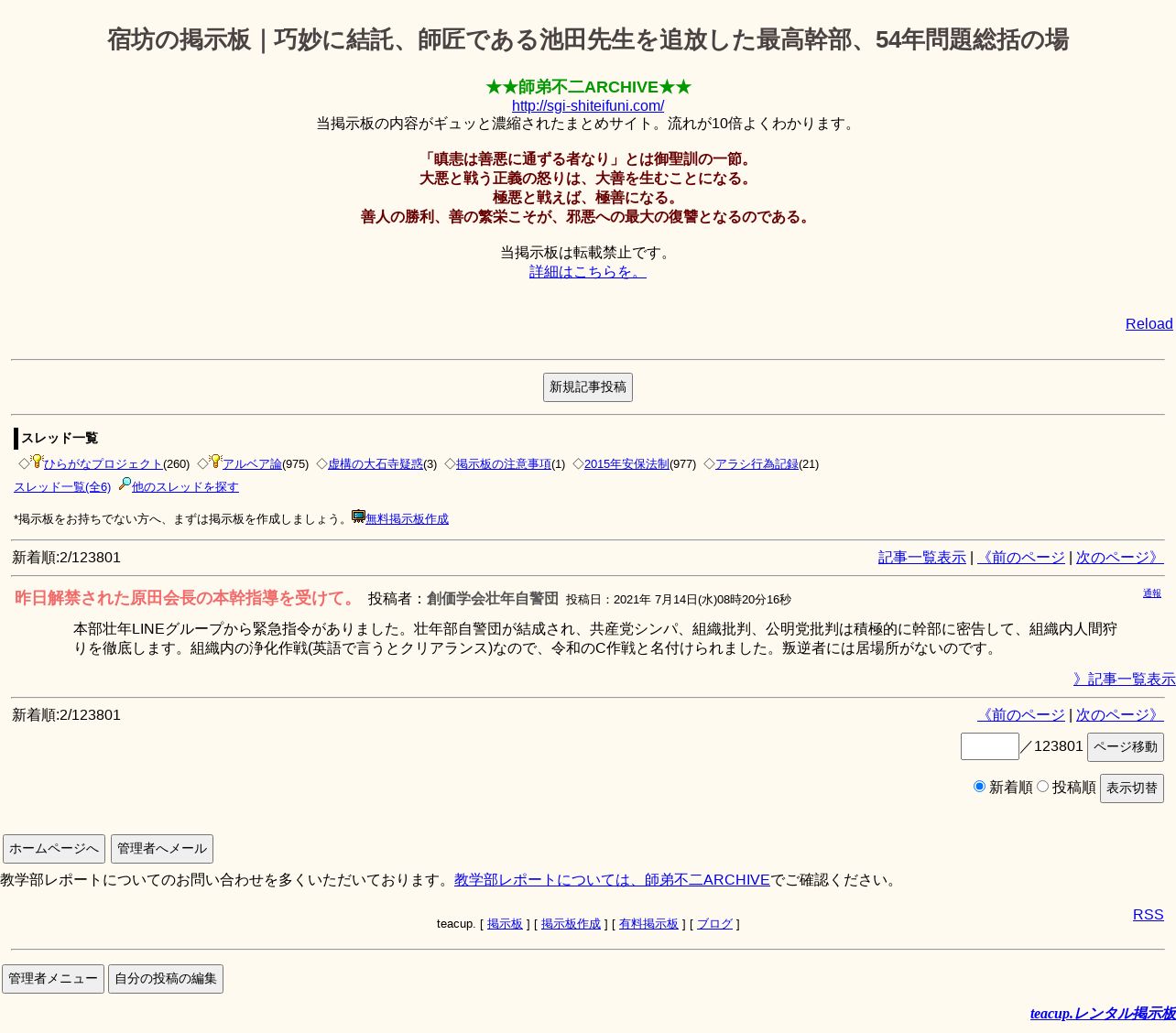Open the sgi-shiteifuni.com archive link
Image resolution: width=1176 pixels, height=1033 pixels.
point(588,106)
